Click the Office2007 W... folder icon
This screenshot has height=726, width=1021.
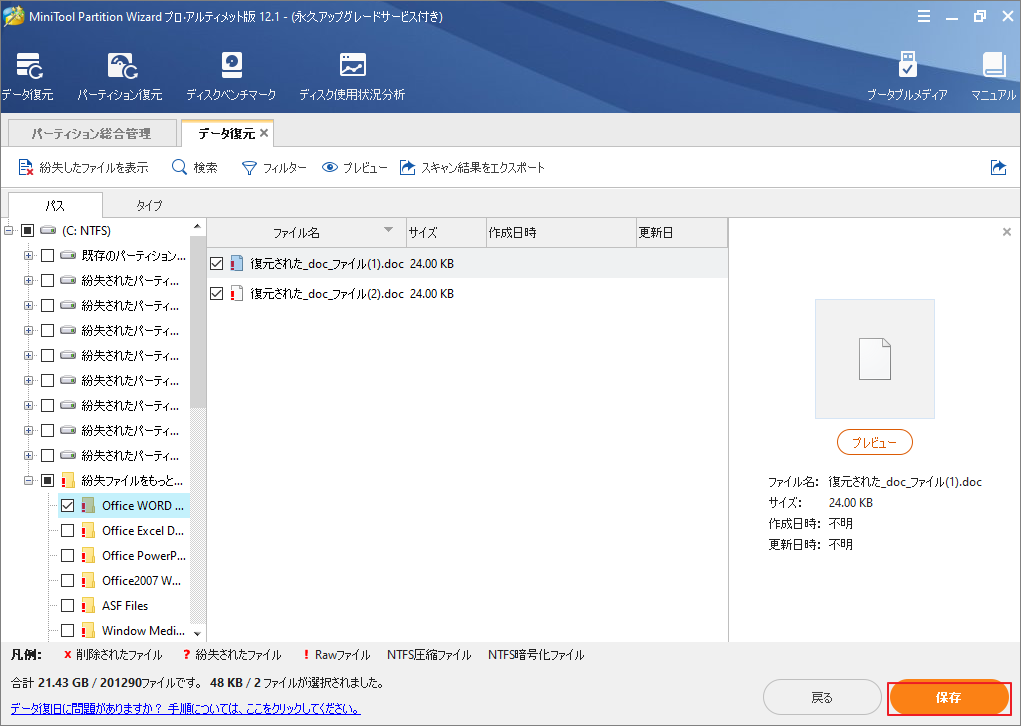coord(88,580)
